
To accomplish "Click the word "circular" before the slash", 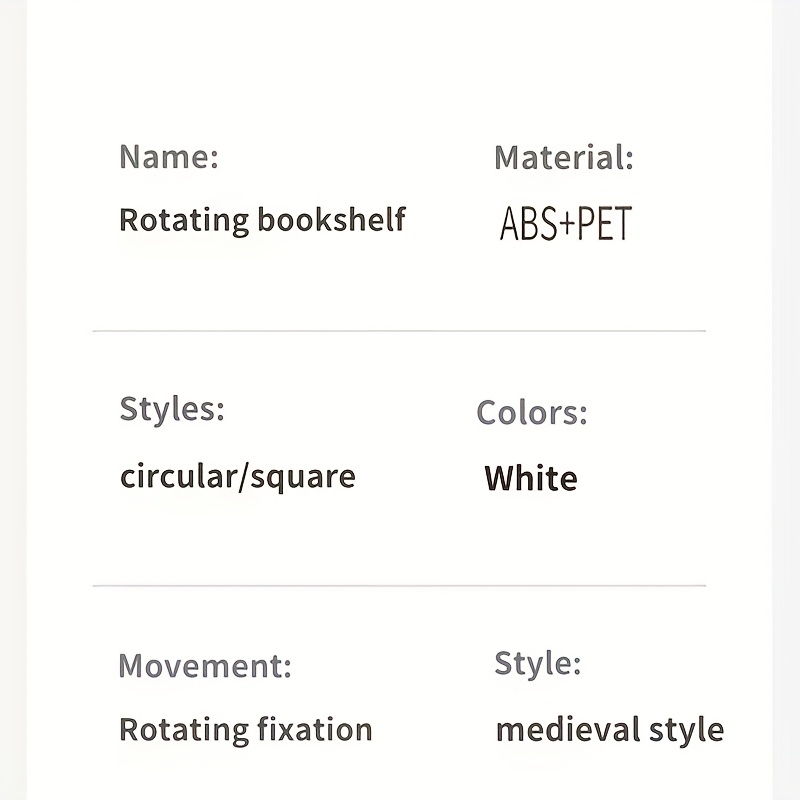I will (179, 476).
